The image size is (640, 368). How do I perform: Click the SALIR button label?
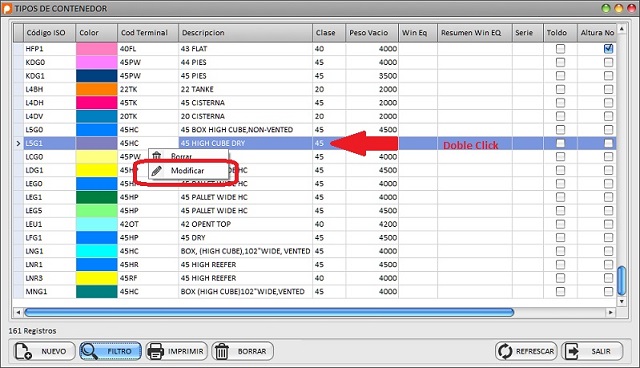click(601, 351)
